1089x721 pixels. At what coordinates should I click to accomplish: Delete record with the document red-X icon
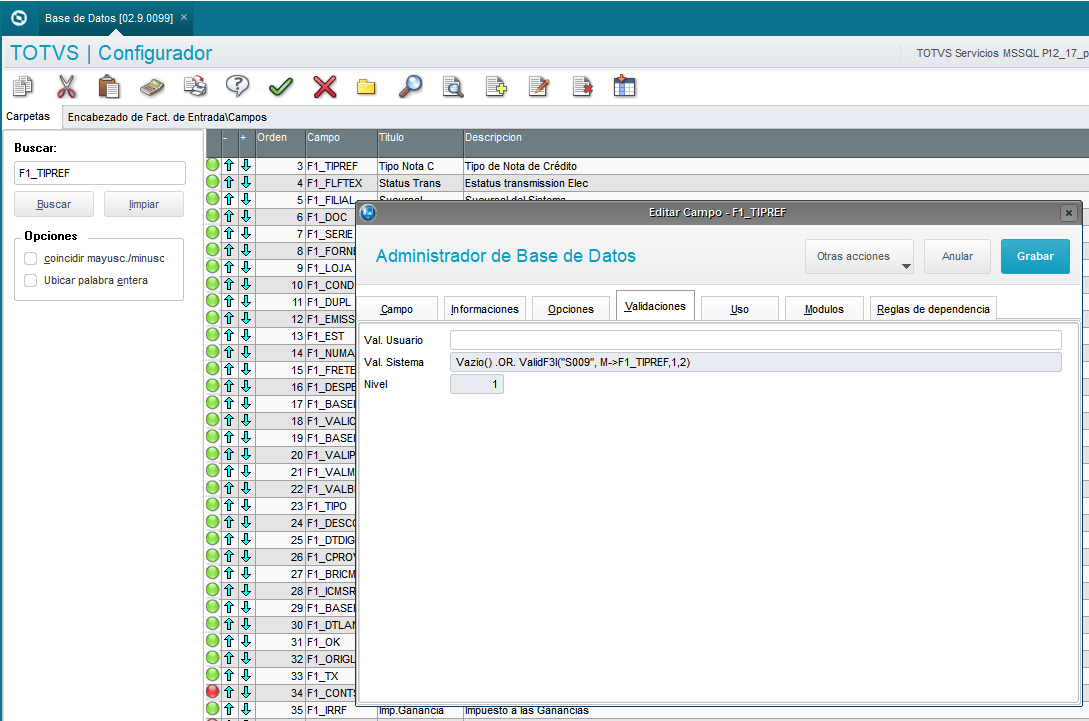(x=582, y=87)
